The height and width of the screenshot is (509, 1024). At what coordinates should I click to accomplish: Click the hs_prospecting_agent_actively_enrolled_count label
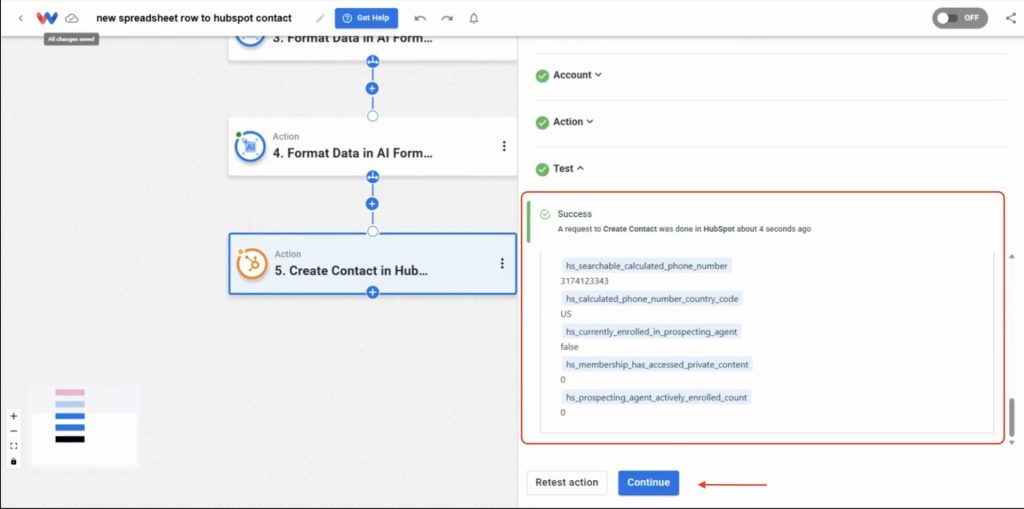656,397
